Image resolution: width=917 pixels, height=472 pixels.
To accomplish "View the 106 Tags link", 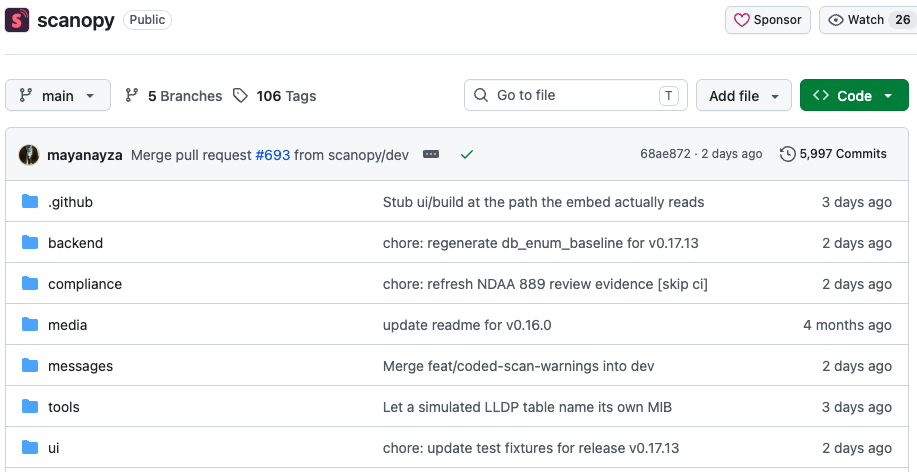I will pos(274,96).
